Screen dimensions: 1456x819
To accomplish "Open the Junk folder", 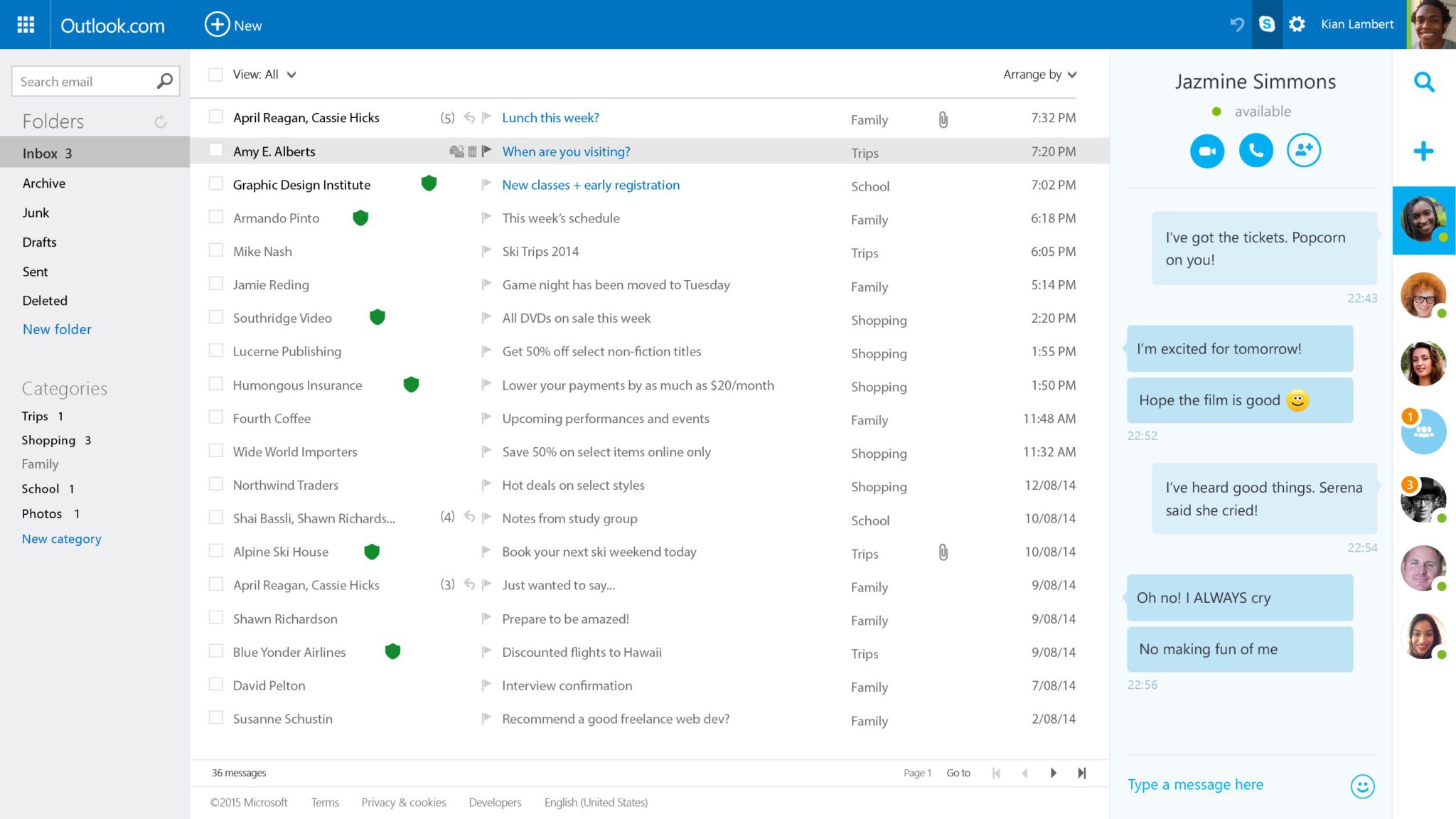I will [x=36, y=212].
